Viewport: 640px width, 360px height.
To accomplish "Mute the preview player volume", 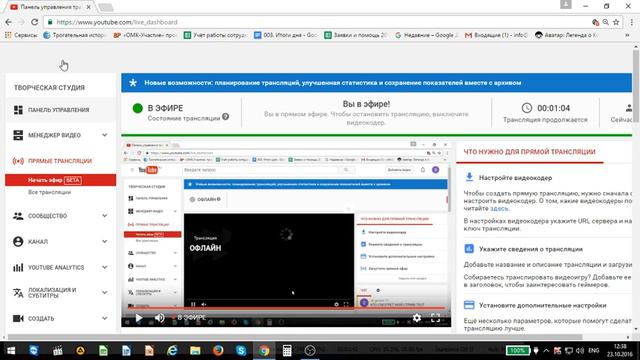I will coord(160,318).
